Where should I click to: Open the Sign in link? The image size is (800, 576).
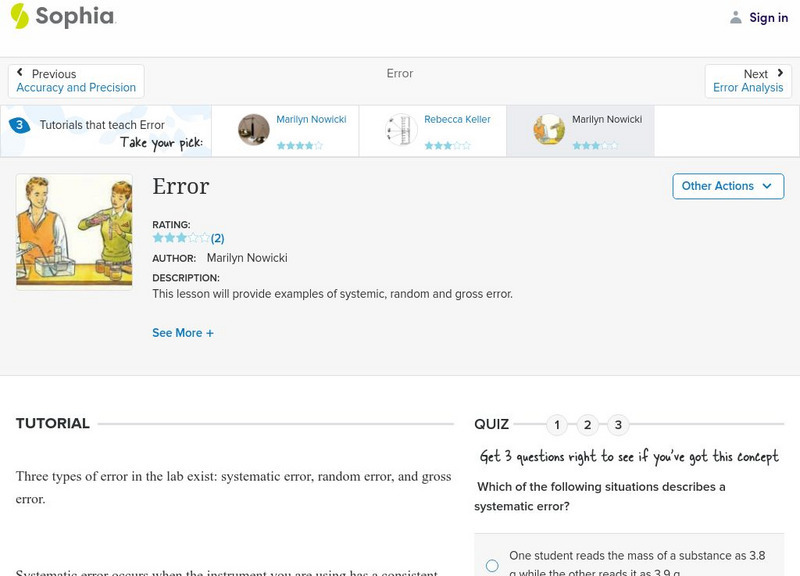(x=768, y=17)
